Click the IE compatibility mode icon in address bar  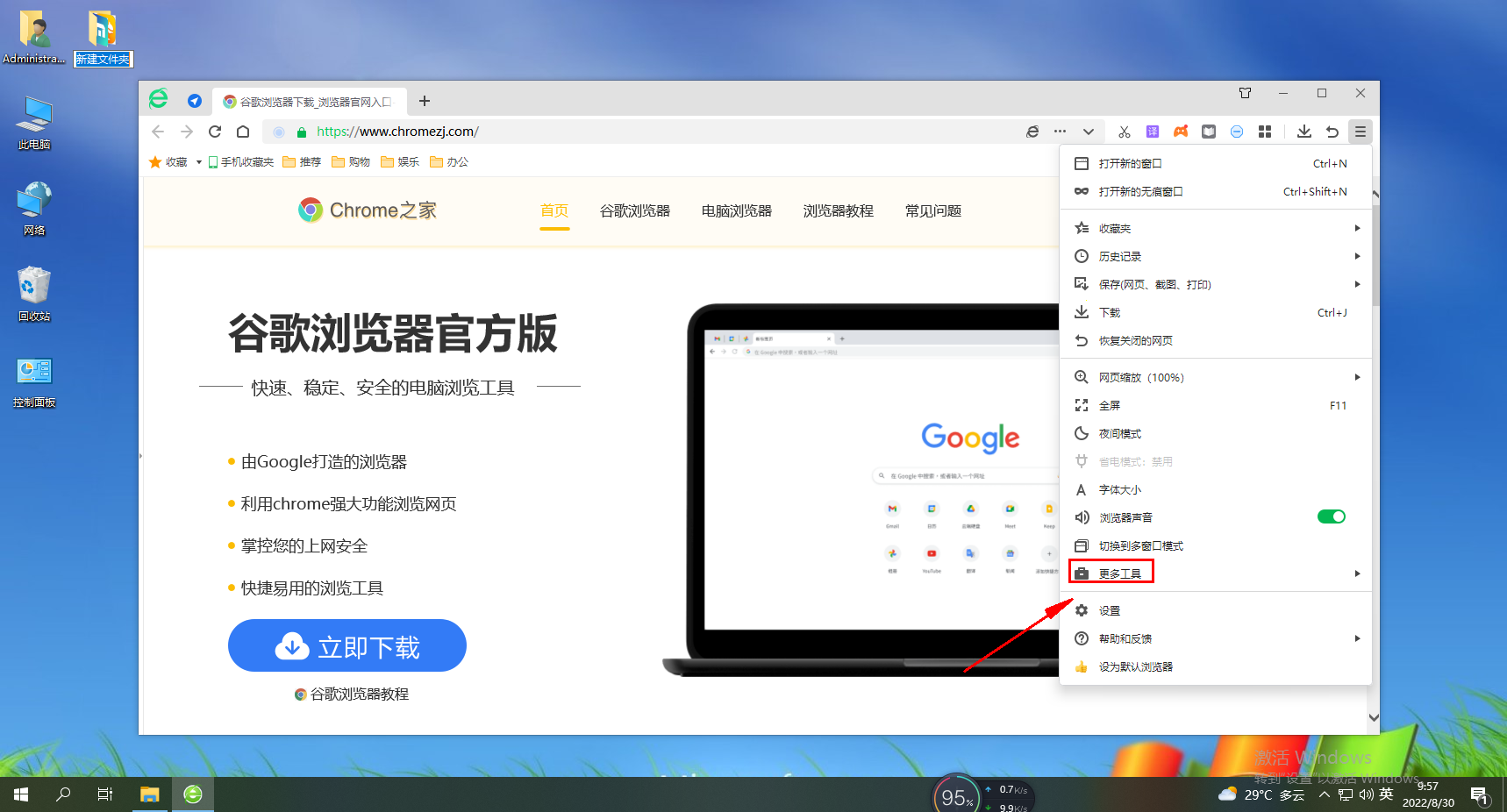1032,132
